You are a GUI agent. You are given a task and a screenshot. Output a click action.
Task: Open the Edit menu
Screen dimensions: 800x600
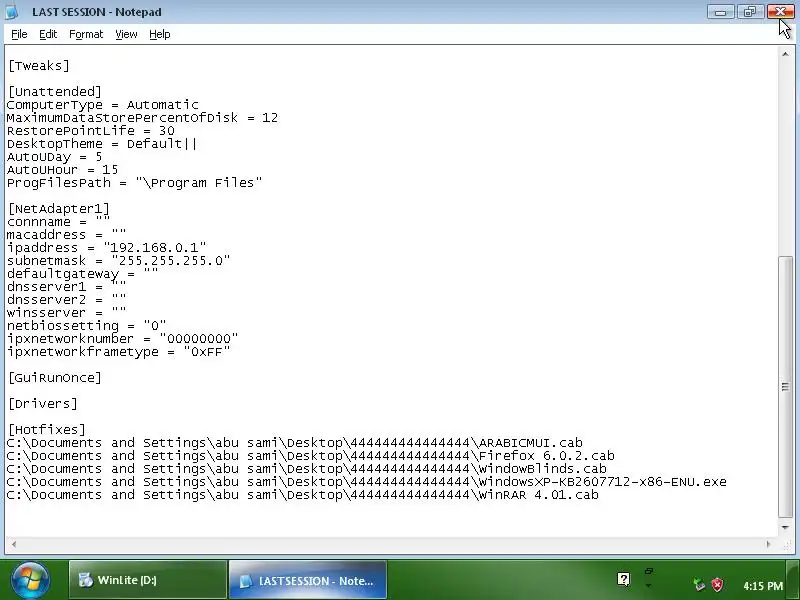coord(48,34)
